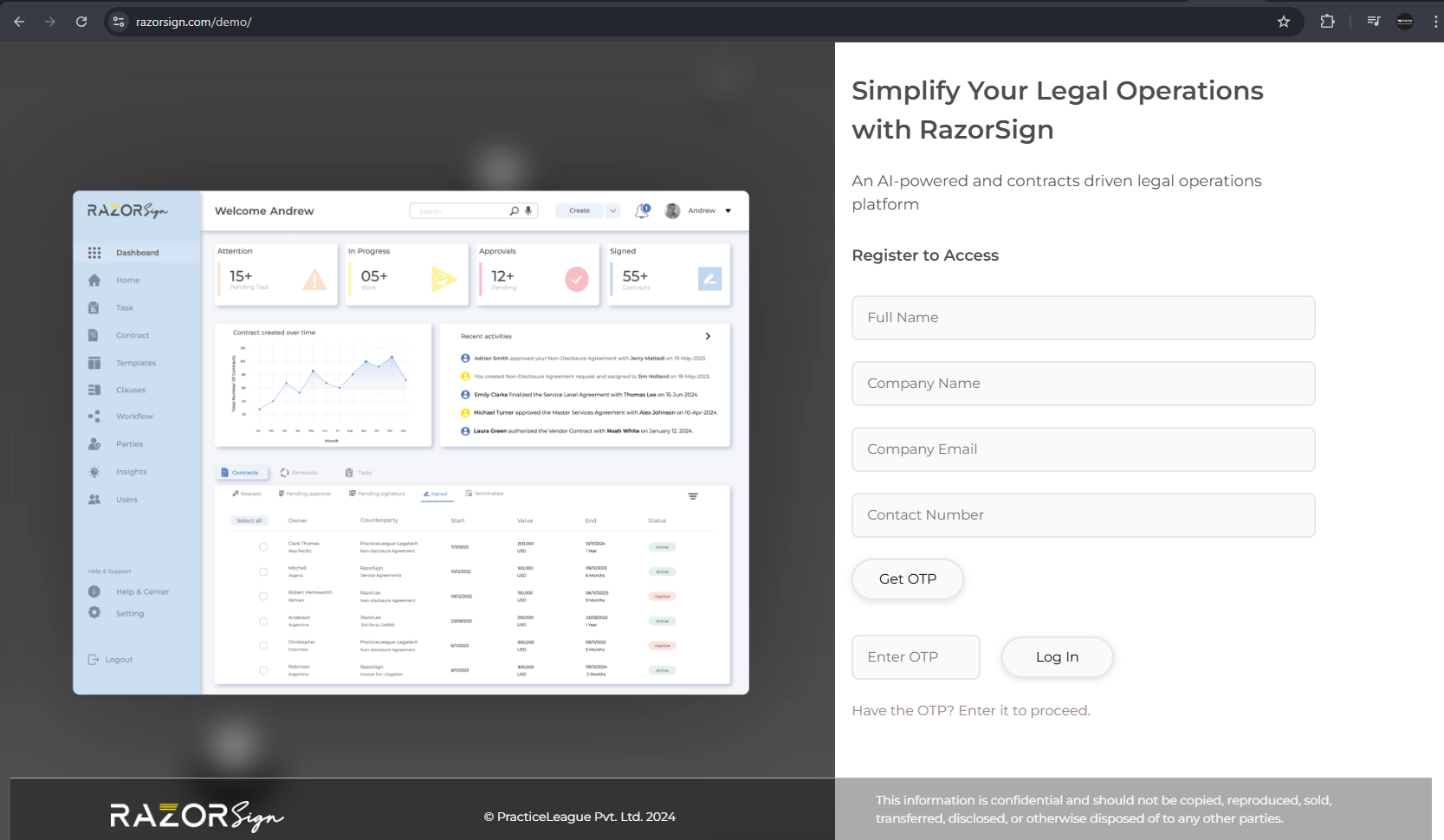Switch to the Signed tab
This screenshot has height=840, width=1444.
[437, 494]
